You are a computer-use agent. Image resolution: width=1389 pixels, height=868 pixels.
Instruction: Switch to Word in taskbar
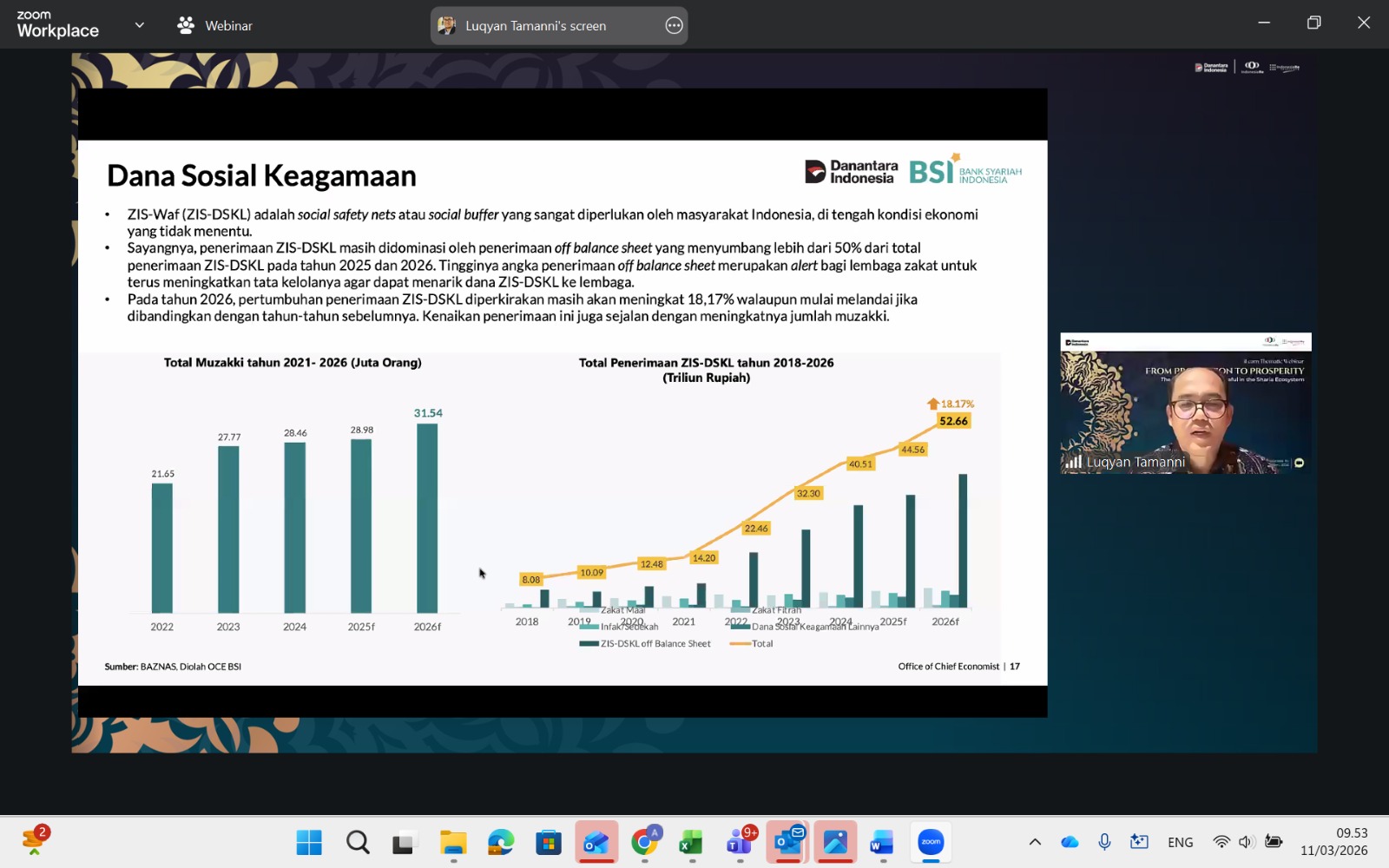point(882,842)
